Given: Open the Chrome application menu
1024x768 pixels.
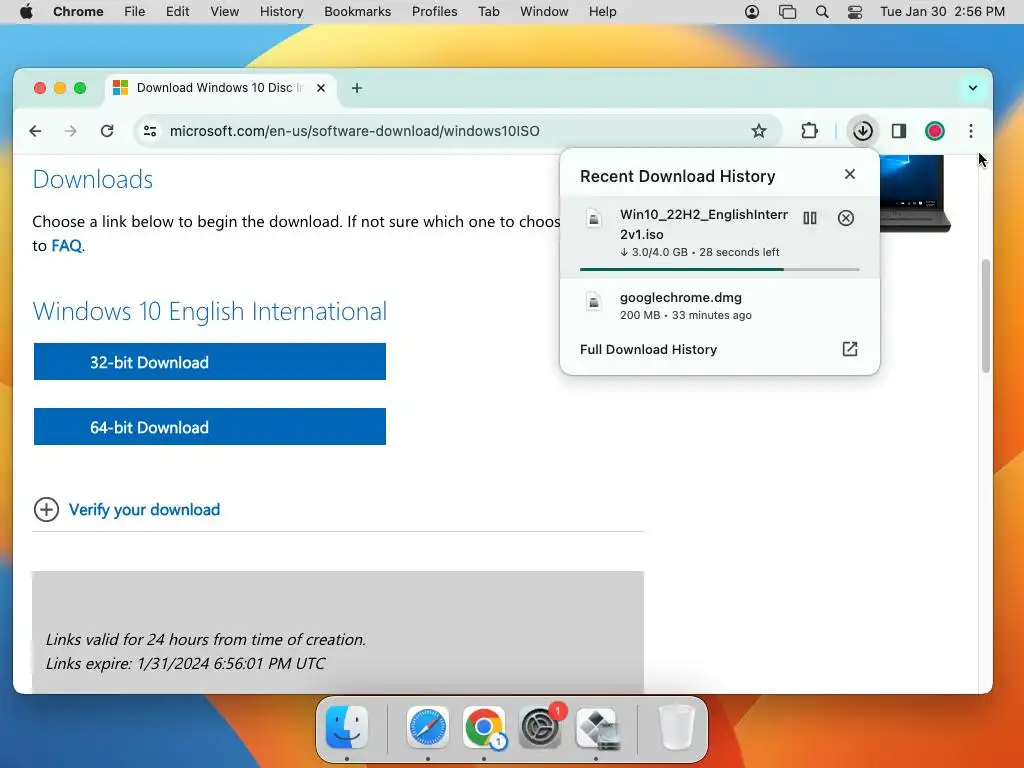Looking at the screenshot, I should pos(78,12).
